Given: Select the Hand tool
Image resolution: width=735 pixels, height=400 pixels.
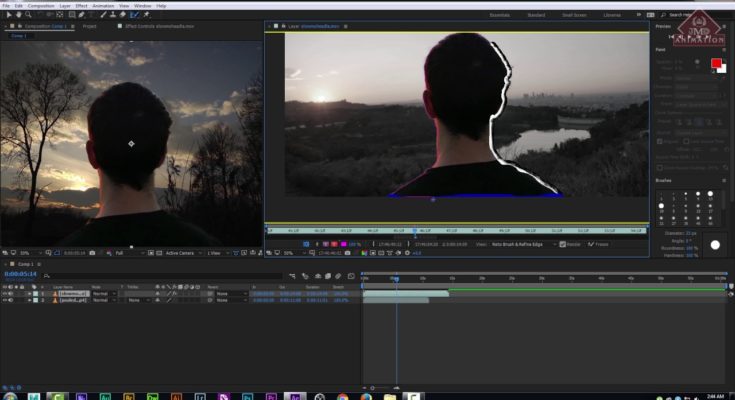Looking at the screenshot, I should (19, 15).
